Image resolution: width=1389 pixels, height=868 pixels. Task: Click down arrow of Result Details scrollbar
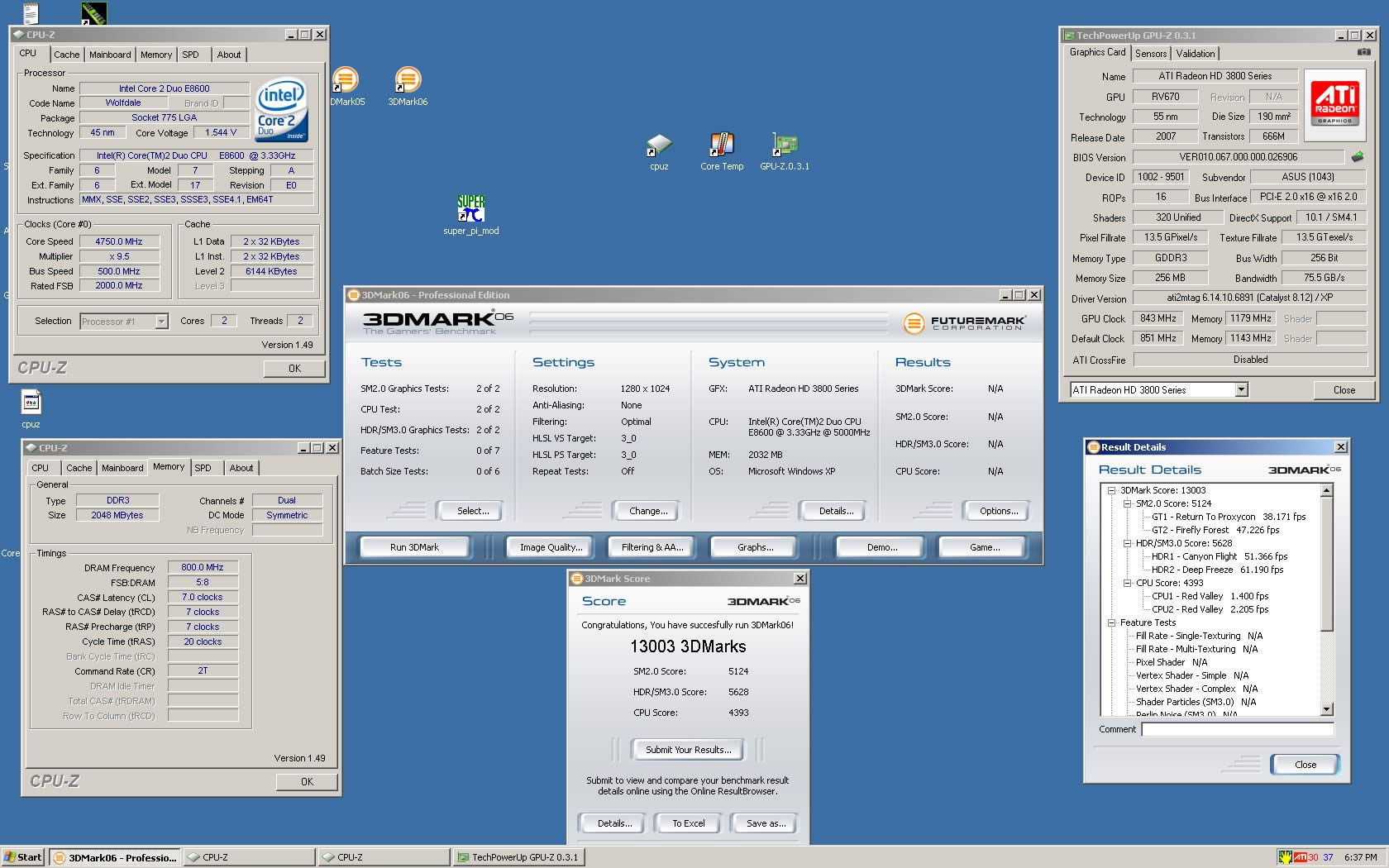click(x=1327, y=709)
